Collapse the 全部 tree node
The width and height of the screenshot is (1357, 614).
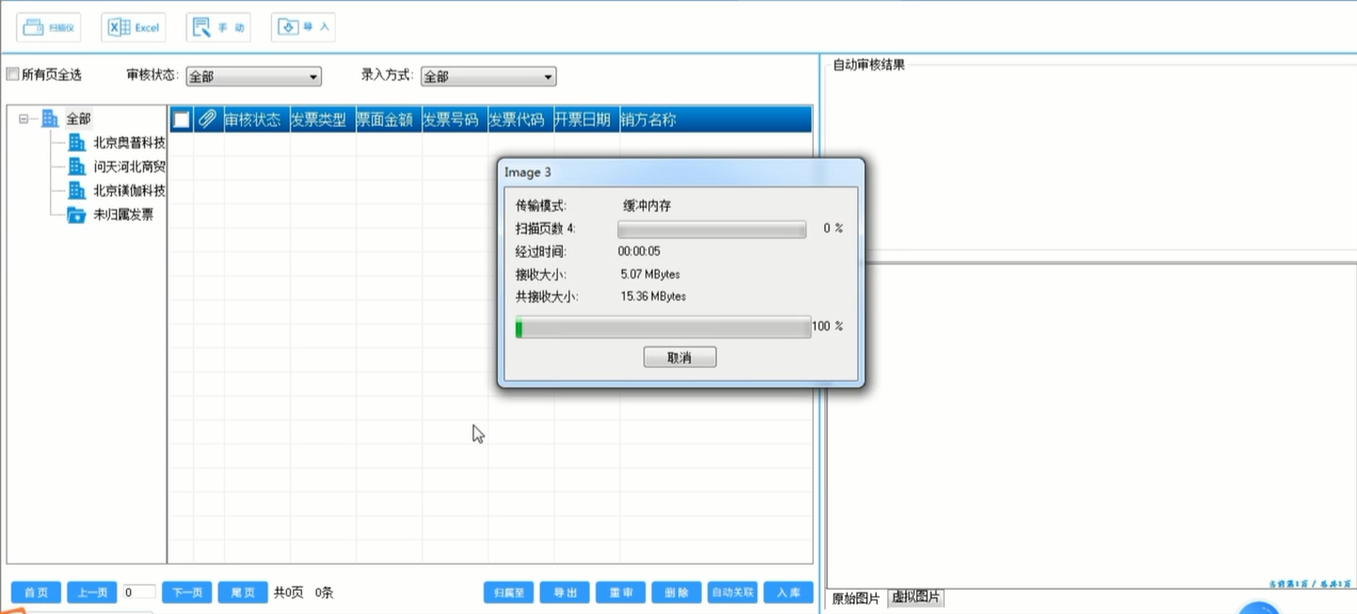coord(23,119)
